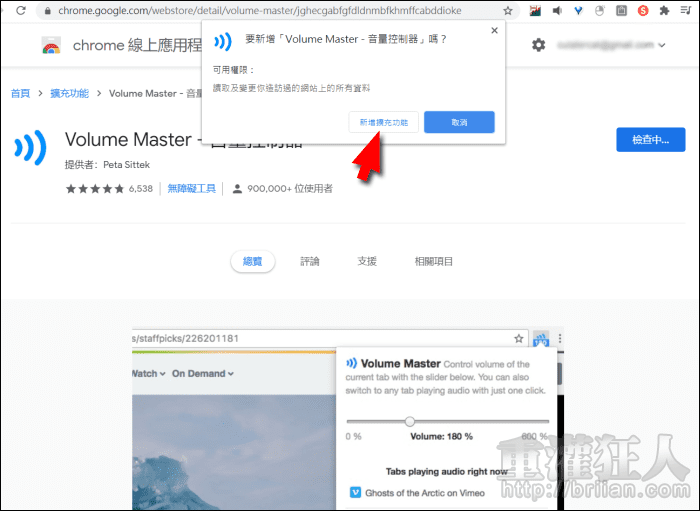Click the dialog's Volume Master icon
700x511 pixels.
223,42
